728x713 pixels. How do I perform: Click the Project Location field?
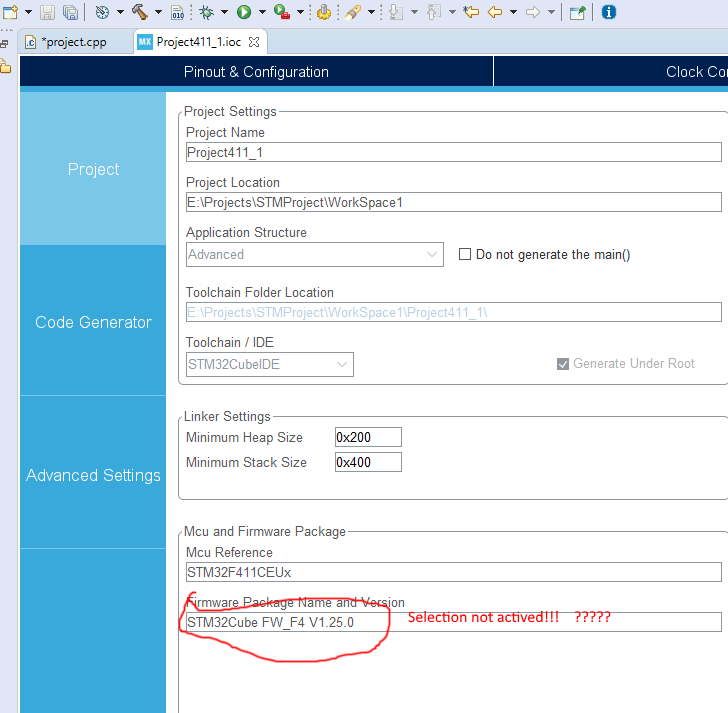coord(454,202)
